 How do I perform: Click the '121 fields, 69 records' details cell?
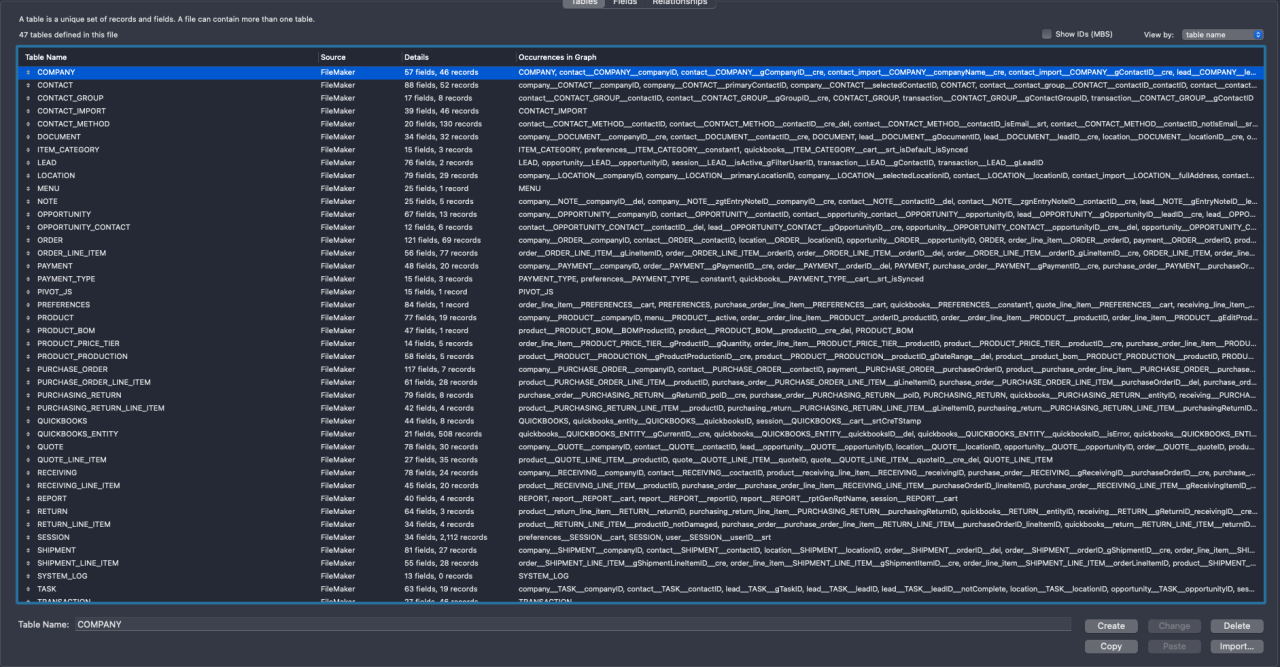442,240
